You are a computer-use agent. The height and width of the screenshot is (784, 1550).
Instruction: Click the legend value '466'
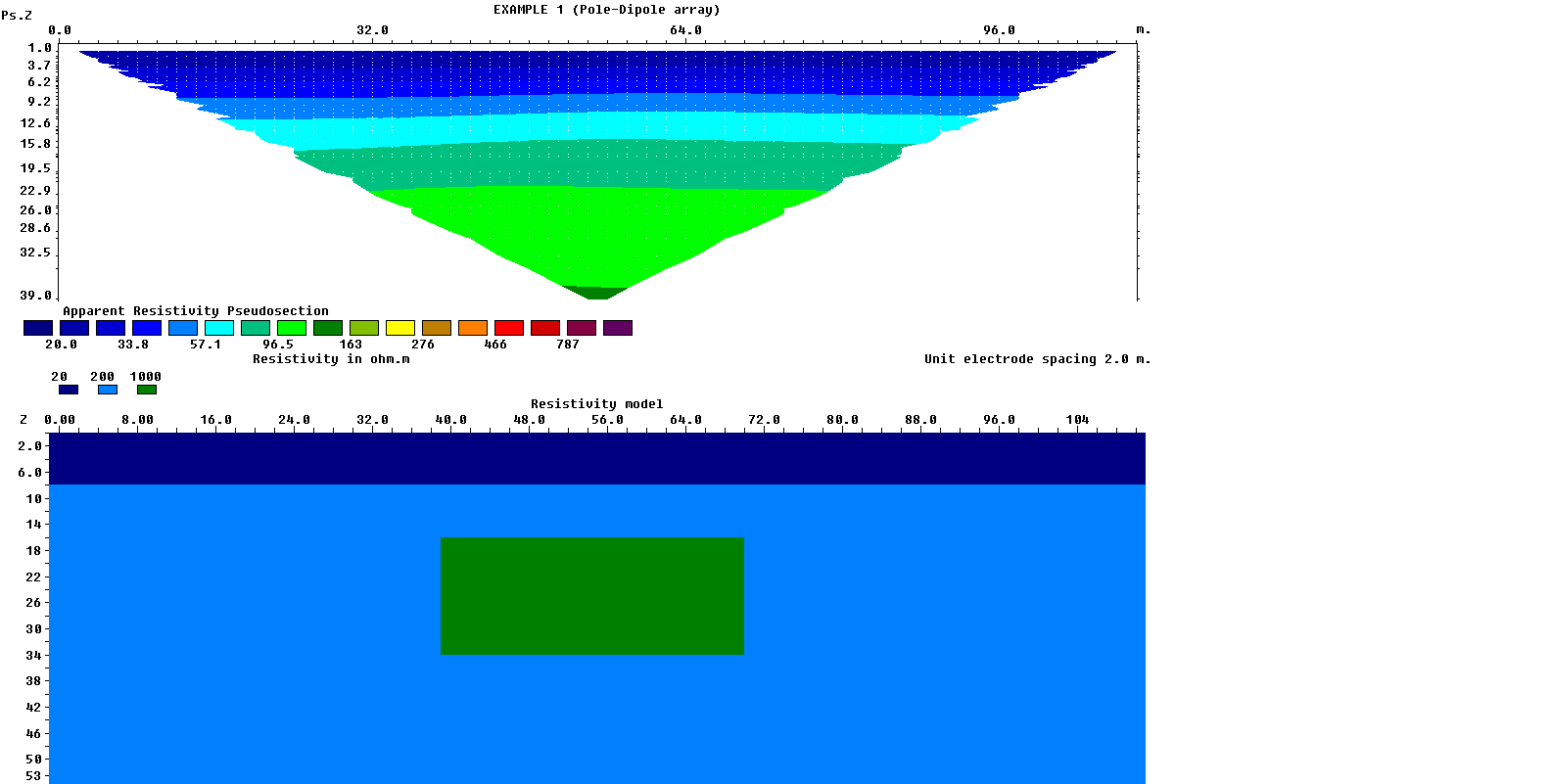pyautogui.click(x=495, y=345)
